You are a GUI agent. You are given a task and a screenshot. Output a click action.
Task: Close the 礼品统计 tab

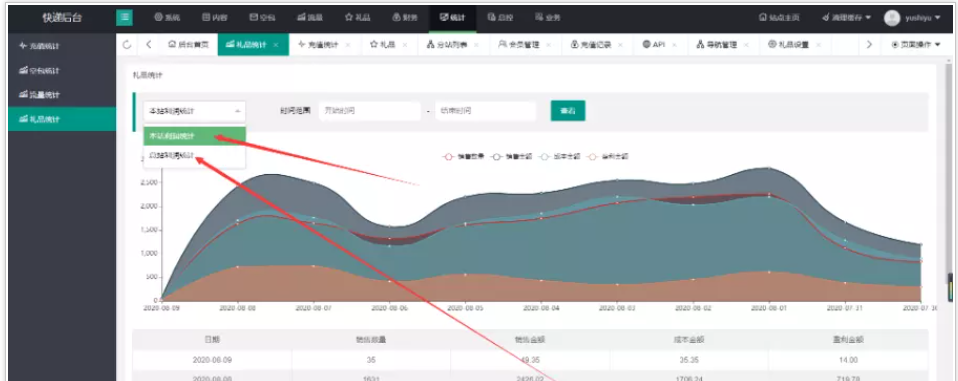(x=276, y=45)
